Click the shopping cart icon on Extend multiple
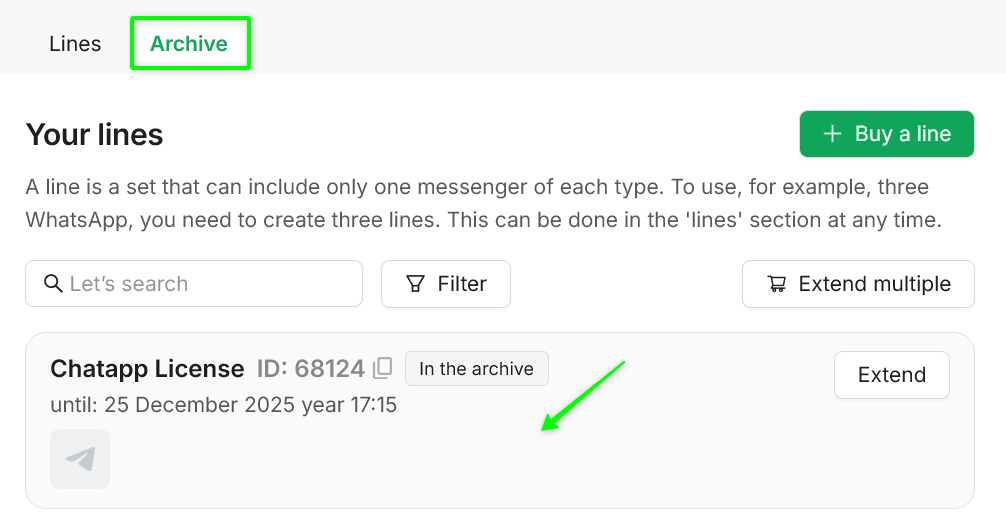The image size is (1006, 516). point(777,284)
